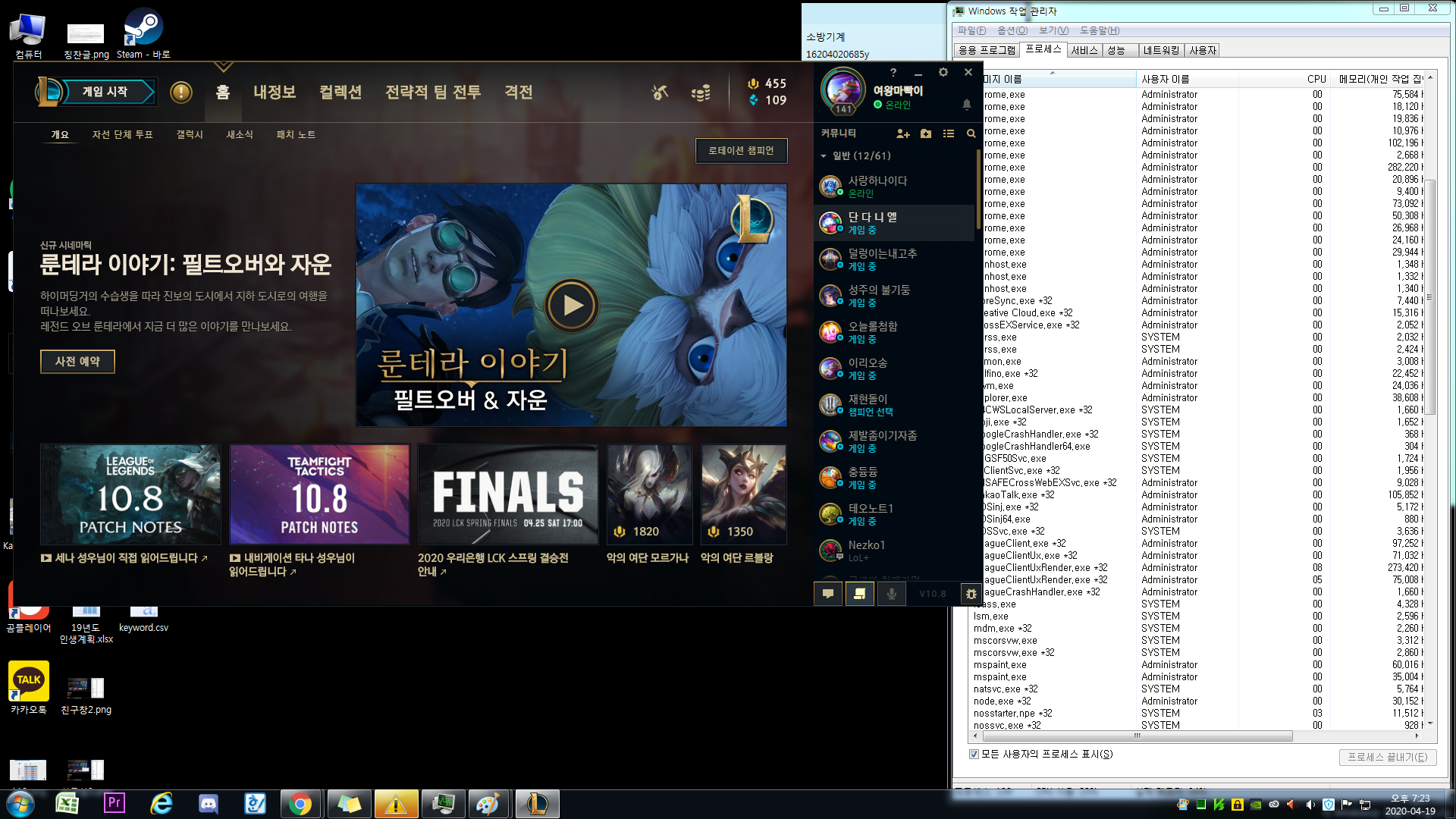Screen dimensions: 1456x819
Task: Open the help question mark icon
Action: pyautogui.click(x=893, y=73)
